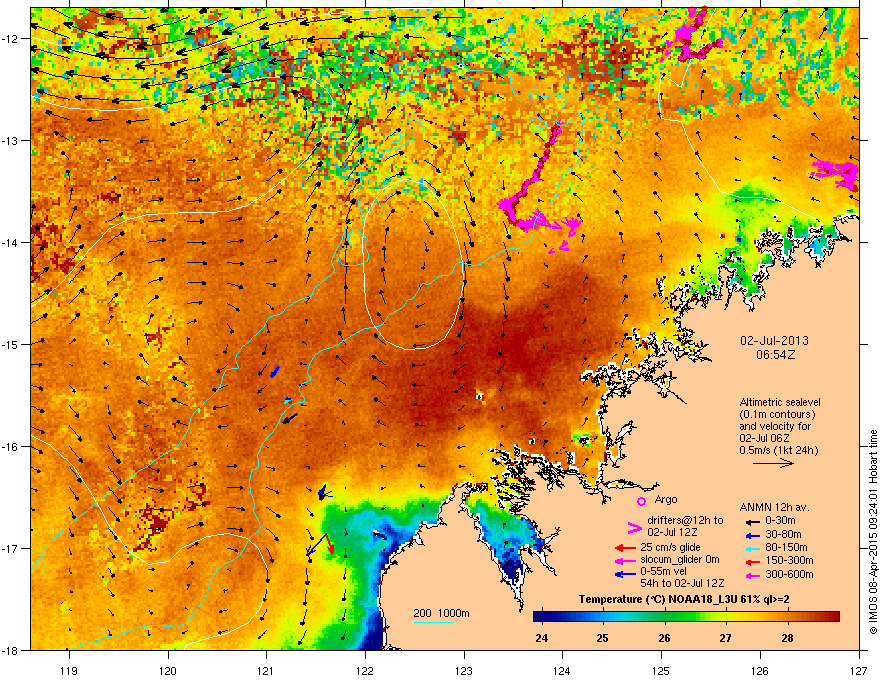Click the longitude axis label 126
Screen dimensions: 880x680
(x=760, y=670)
